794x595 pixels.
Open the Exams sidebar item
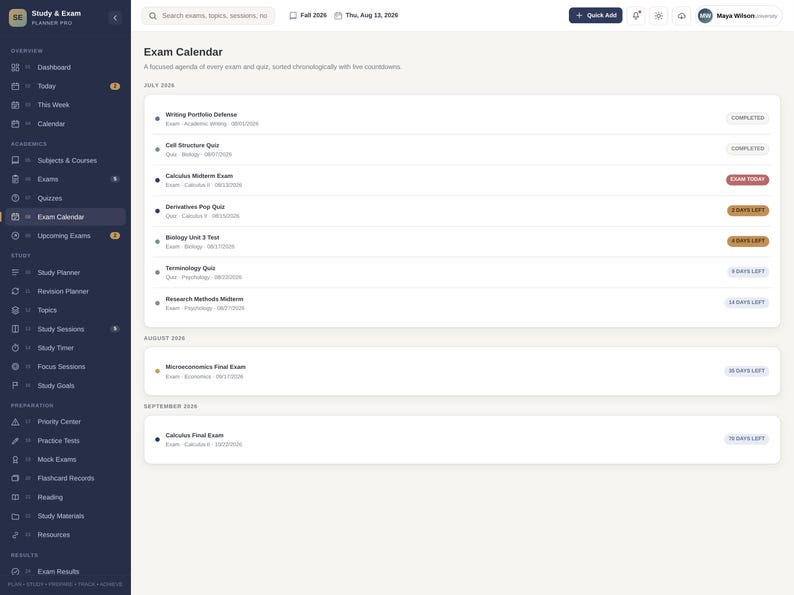(65, 179)
